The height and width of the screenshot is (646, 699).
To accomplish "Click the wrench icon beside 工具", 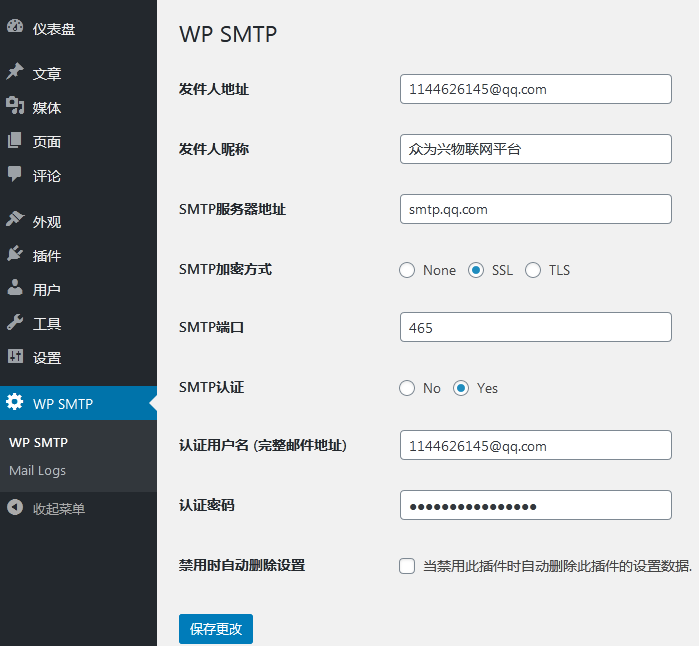I will [x=15, y=322].
